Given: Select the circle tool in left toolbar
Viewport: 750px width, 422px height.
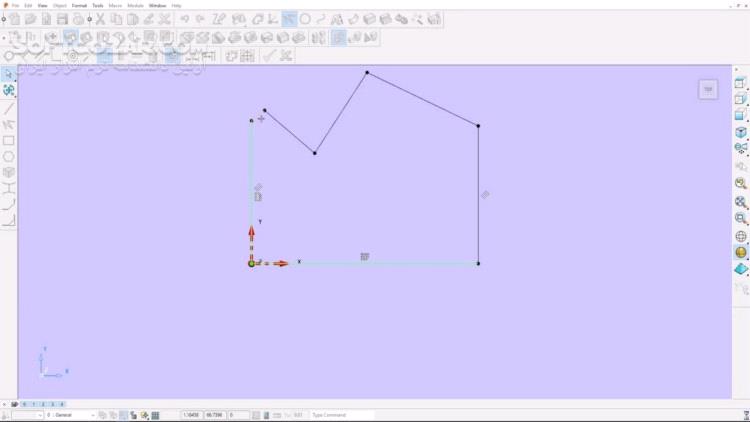Looking at the screenshot, I should coord(9,156).
